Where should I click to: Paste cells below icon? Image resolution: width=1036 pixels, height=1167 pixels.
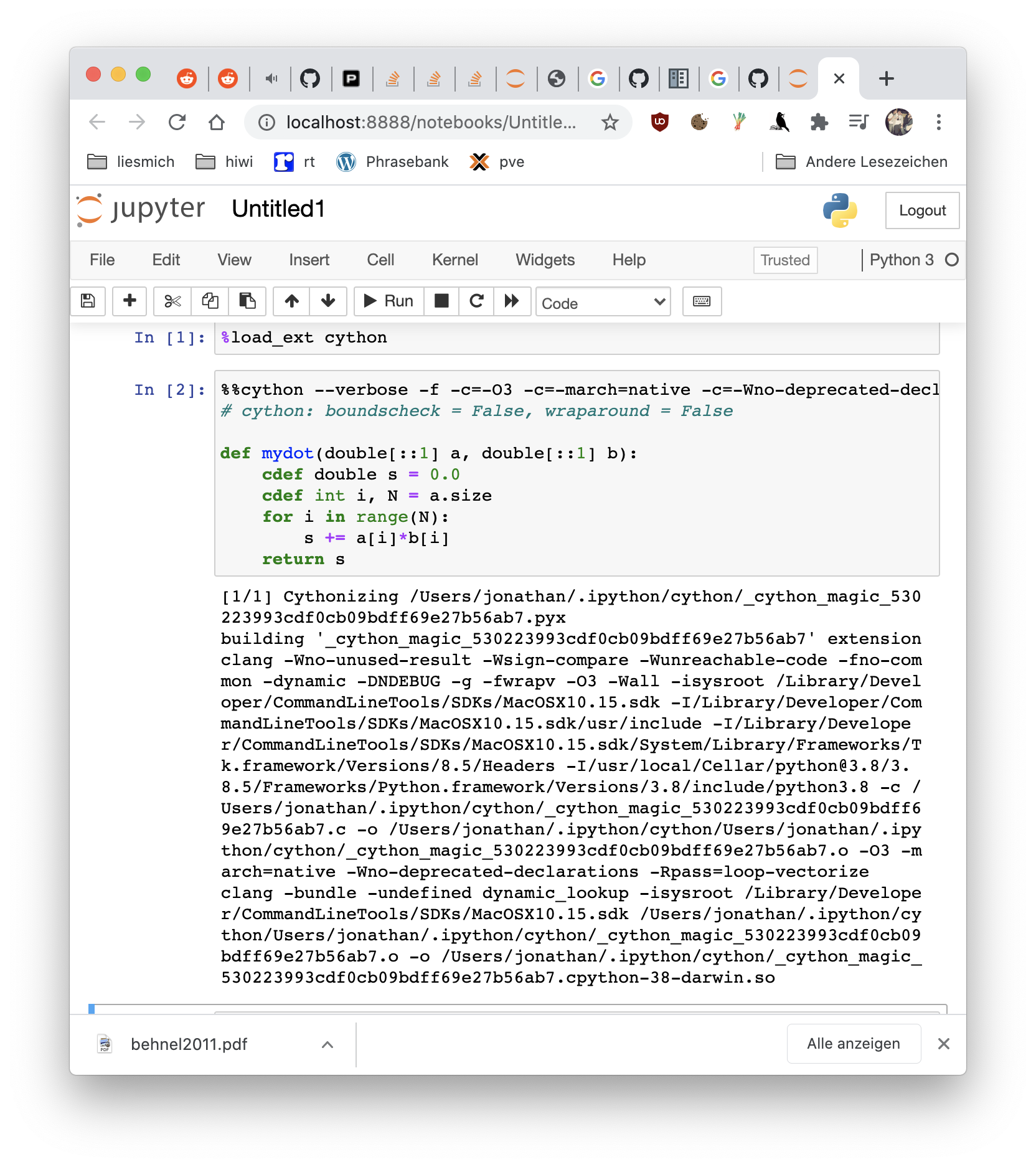[x=247, y=301]
